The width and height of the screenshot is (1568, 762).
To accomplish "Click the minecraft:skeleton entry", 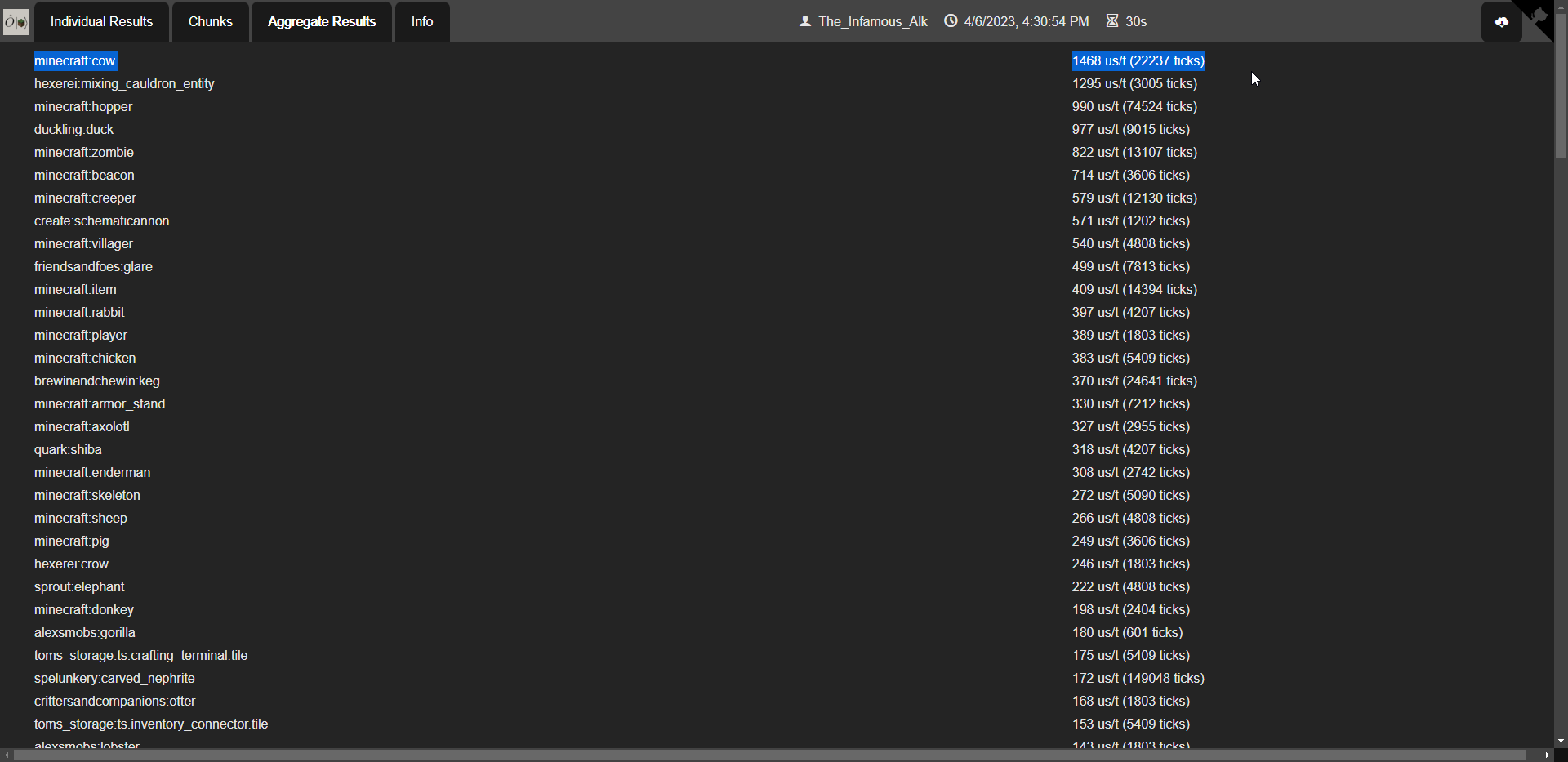I will (x=87, y=496).
